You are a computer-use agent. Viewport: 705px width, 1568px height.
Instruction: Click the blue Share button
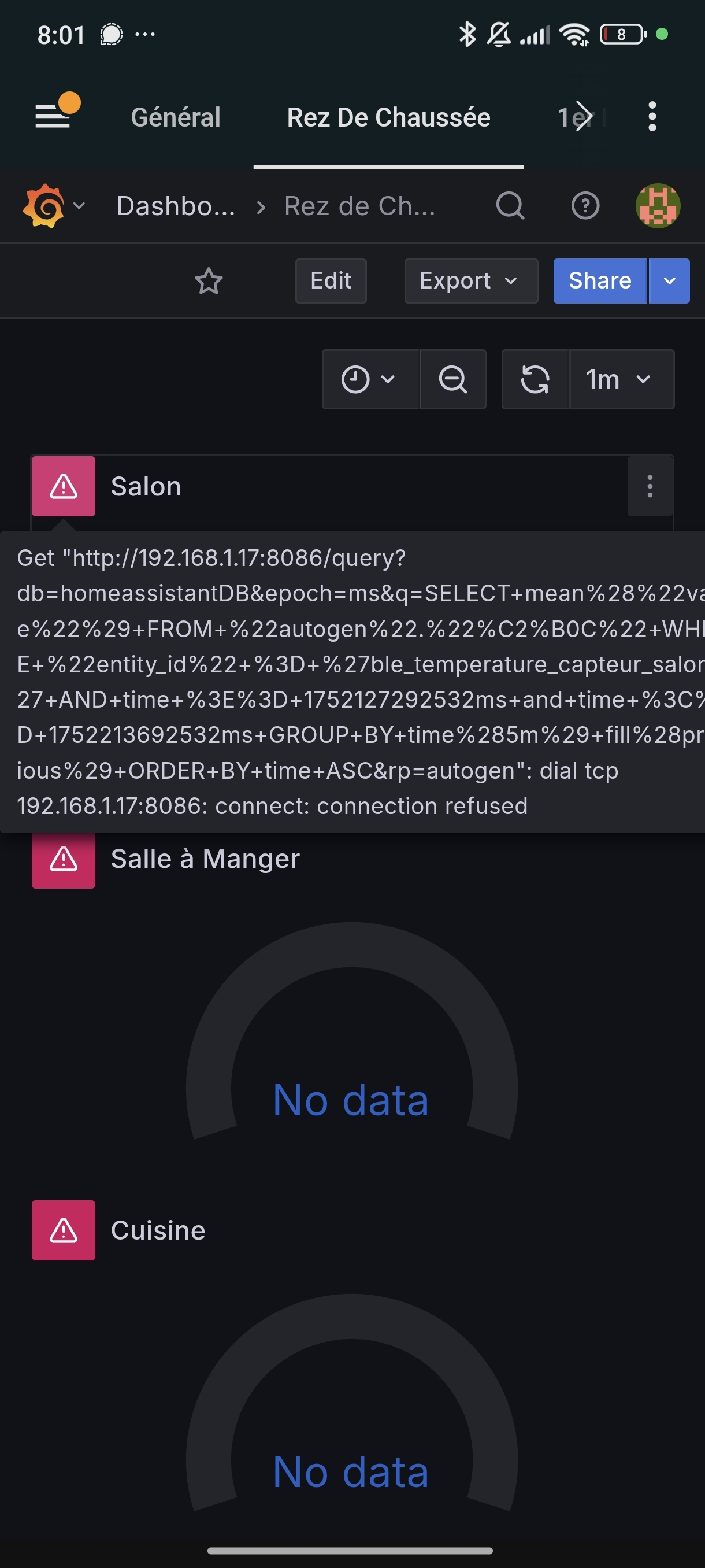[600, 280]
